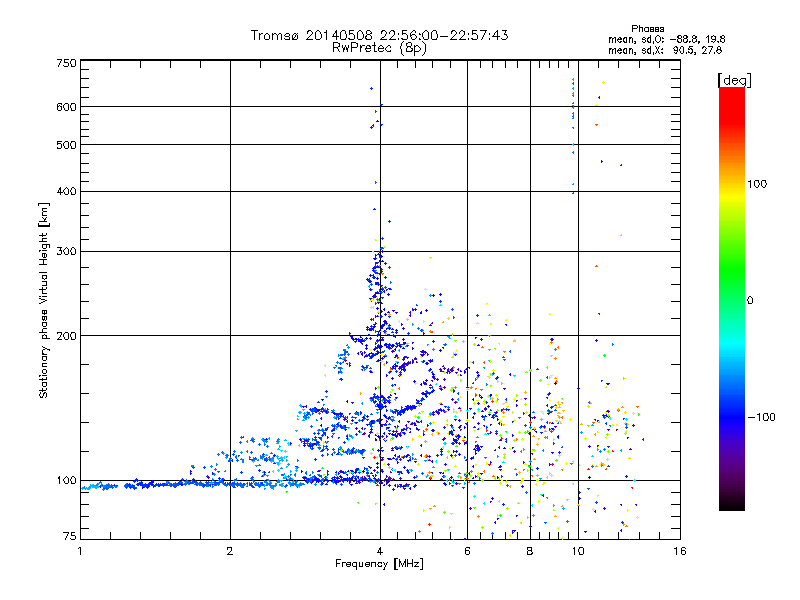The height and width of the screenshot is (600, 800).
Task: Click the '[deg]' colorbar unit label
Action: tap(734, 80)
